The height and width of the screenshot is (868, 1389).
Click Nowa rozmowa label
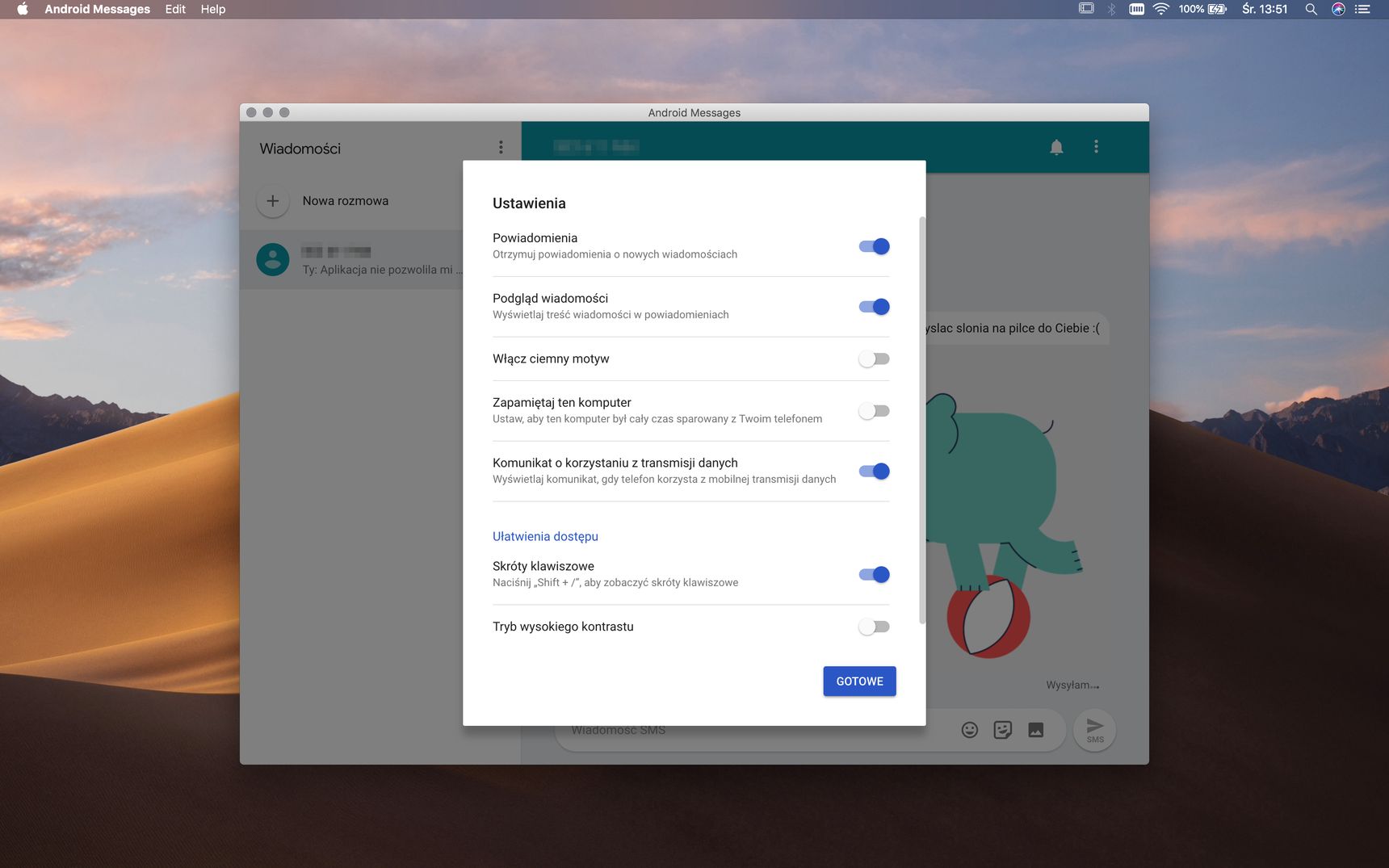coord(346,201)
